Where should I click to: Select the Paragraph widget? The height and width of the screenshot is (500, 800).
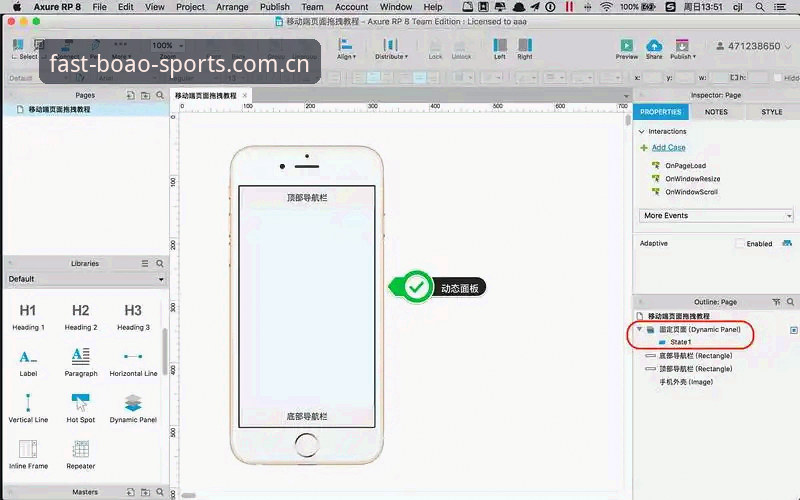point(81,363)
